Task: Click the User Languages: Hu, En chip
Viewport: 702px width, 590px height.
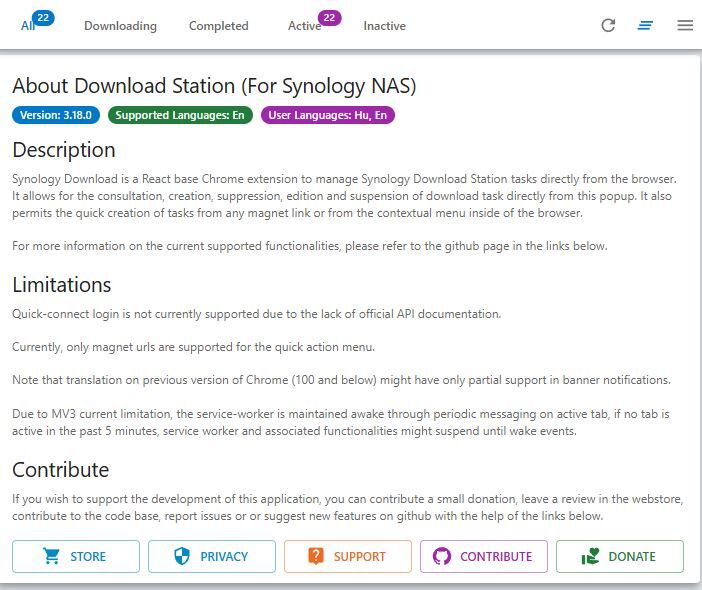Action: pyautogui.click(x=328, y=115)
